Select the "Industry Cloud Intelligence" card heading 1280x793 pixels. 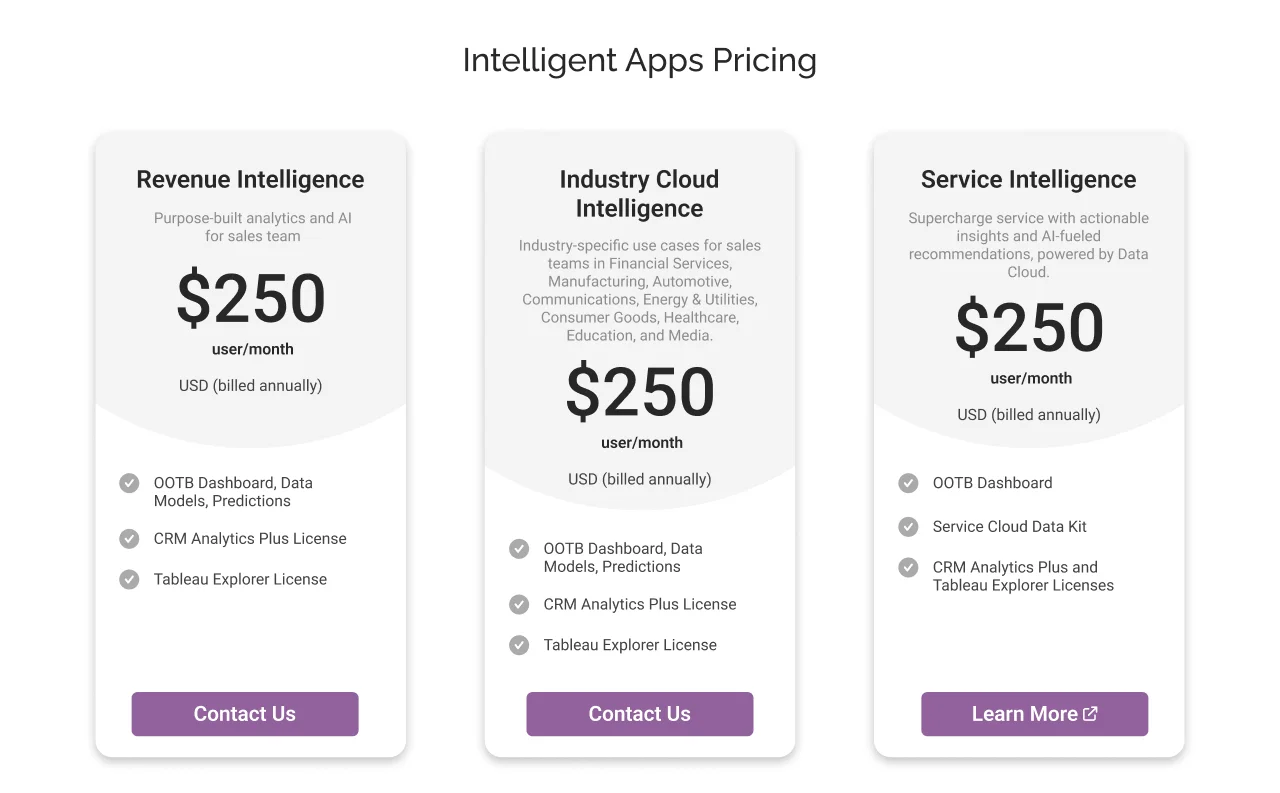[639, 194]
